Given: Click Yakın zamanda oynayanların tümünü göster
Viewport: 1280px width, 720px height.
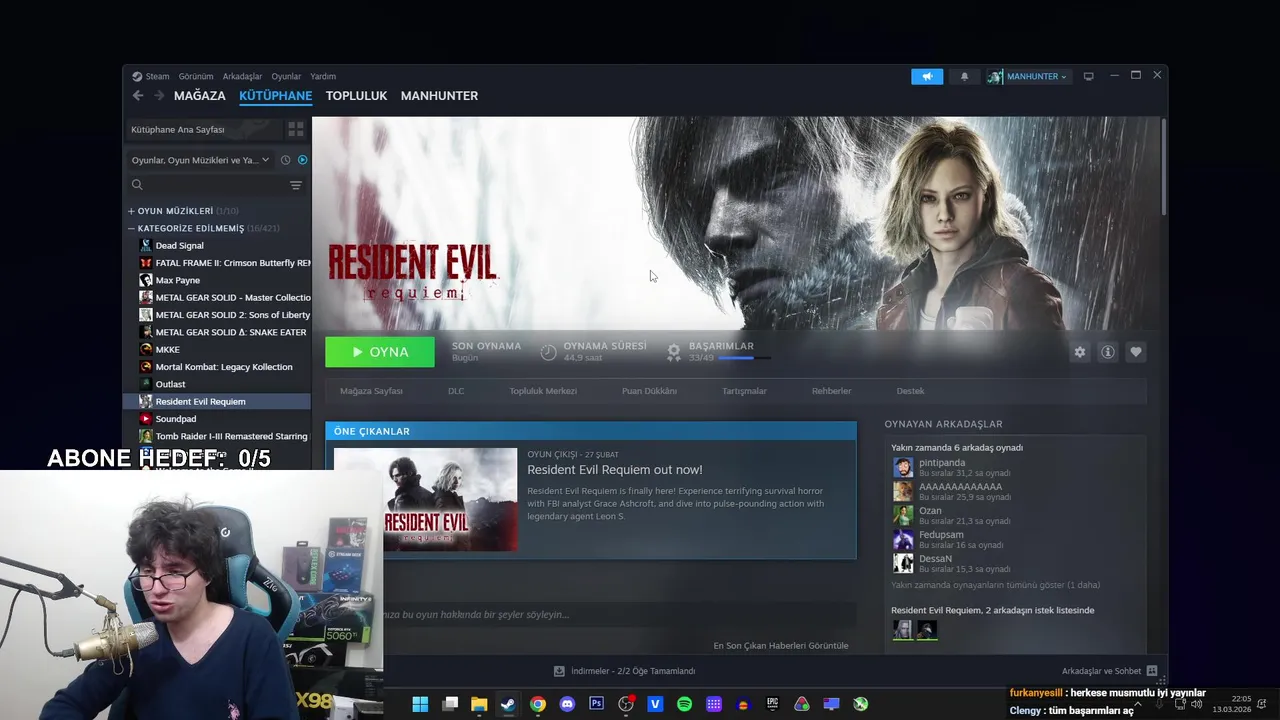Looking at the screenshot, I should pos(996,585).
